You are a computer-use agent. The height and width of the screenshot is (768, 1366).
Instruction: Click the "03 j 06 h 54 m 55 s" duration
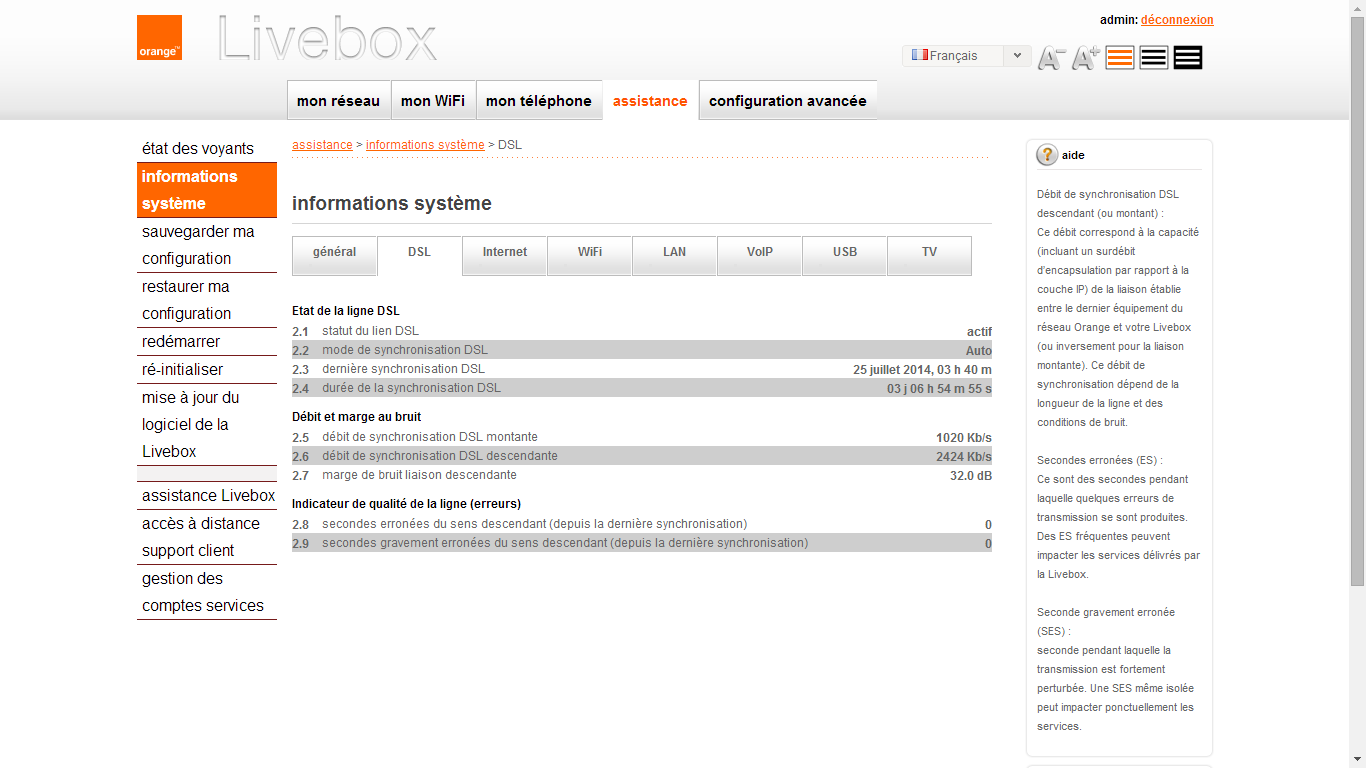[939, 388]
